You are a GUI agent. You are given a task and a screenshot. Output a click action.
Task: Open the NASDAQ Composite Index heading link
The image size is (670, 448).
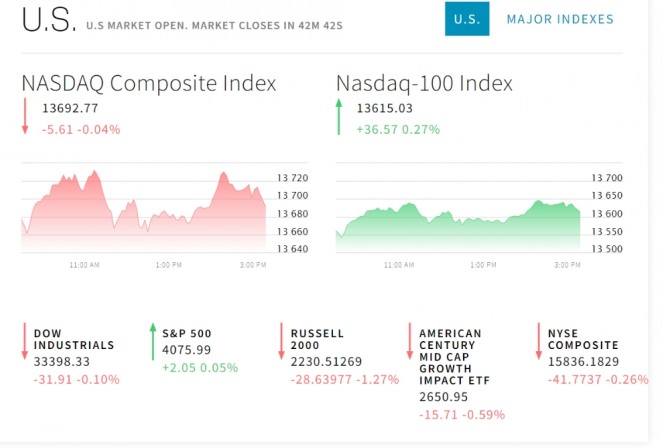pyautogui.click(x=149, y=83)
